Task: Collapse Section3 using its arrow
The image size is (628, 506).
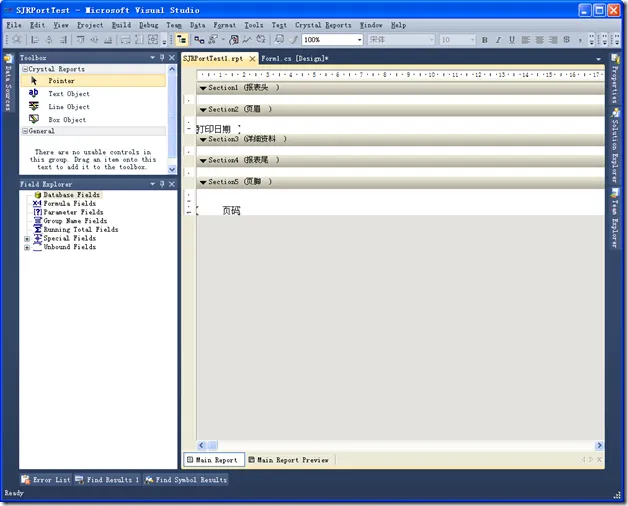Action: [203, 139]
